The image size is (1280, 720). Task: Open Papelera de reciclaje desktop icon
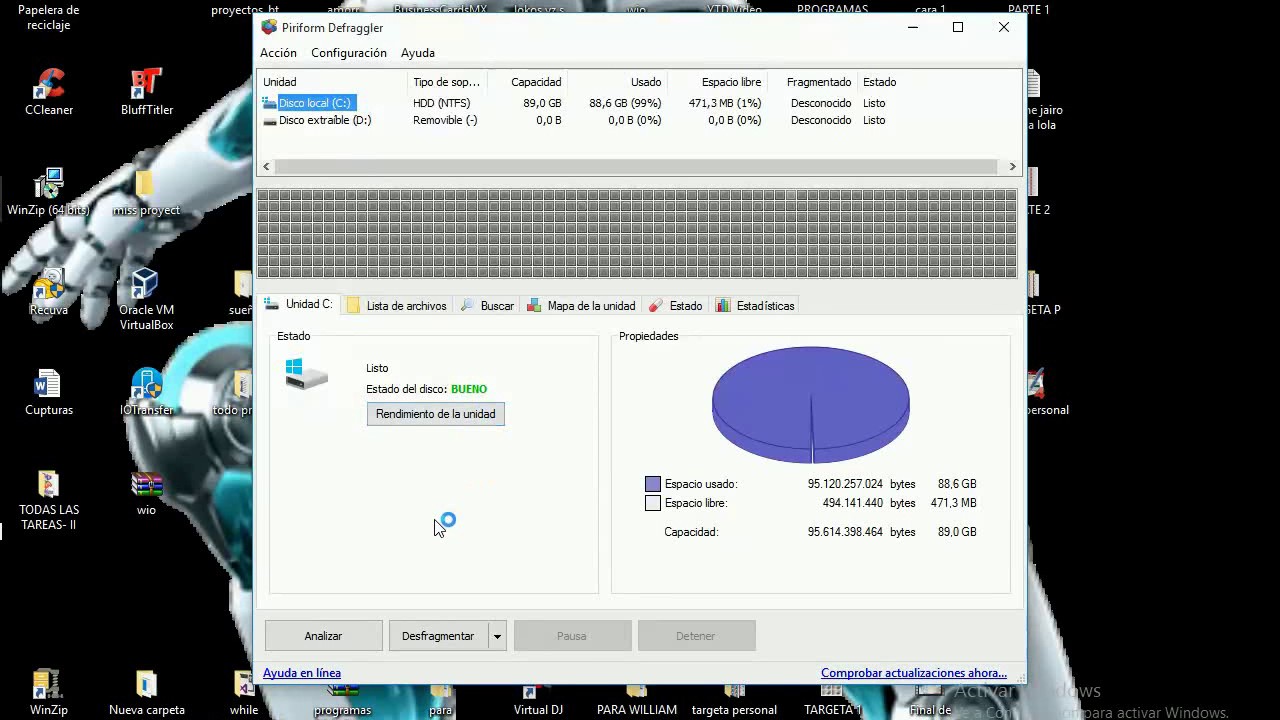pyautogui.click(x=49, y=17)
